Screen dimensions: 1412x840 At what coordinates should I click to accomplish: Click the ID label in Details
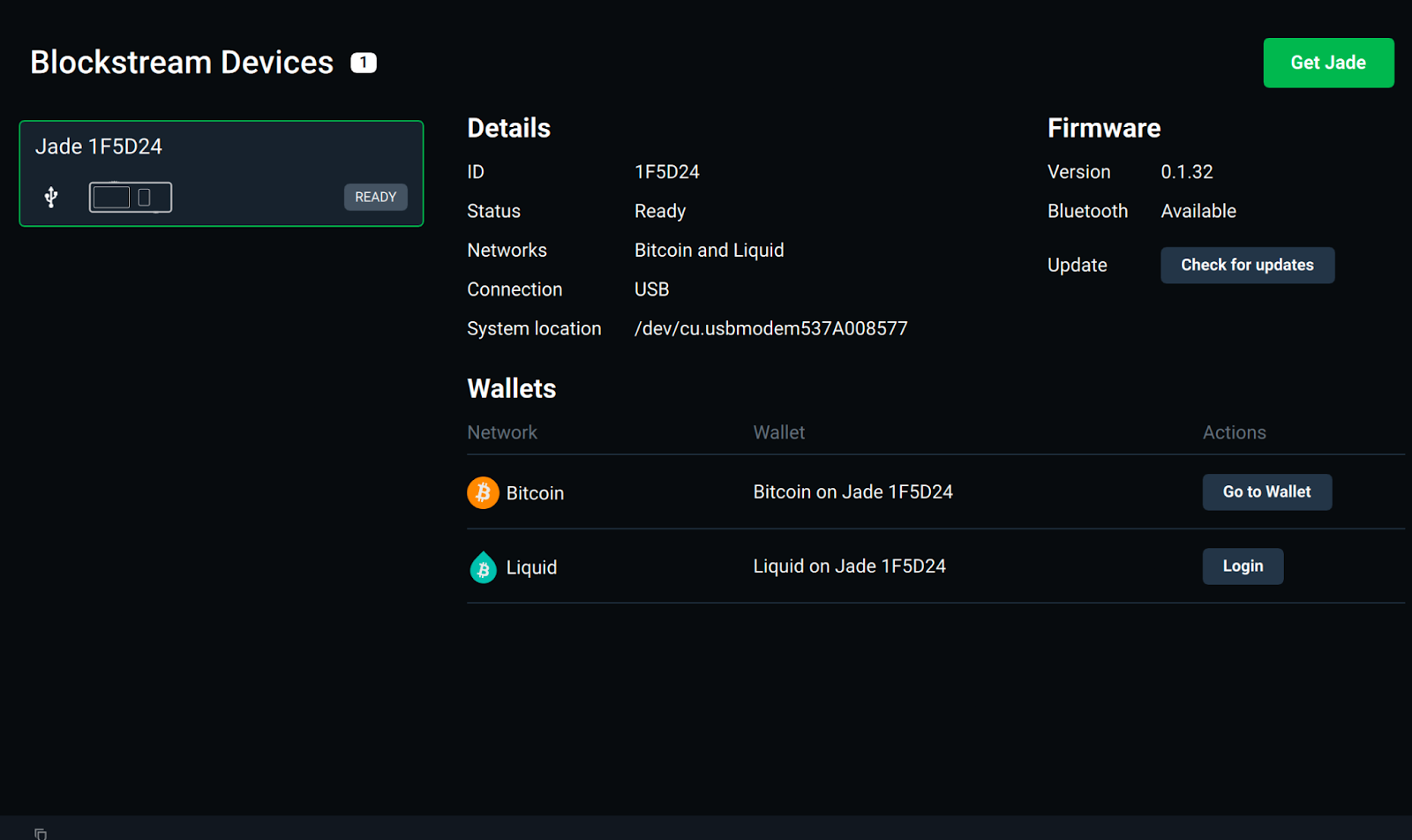point(476,172)
